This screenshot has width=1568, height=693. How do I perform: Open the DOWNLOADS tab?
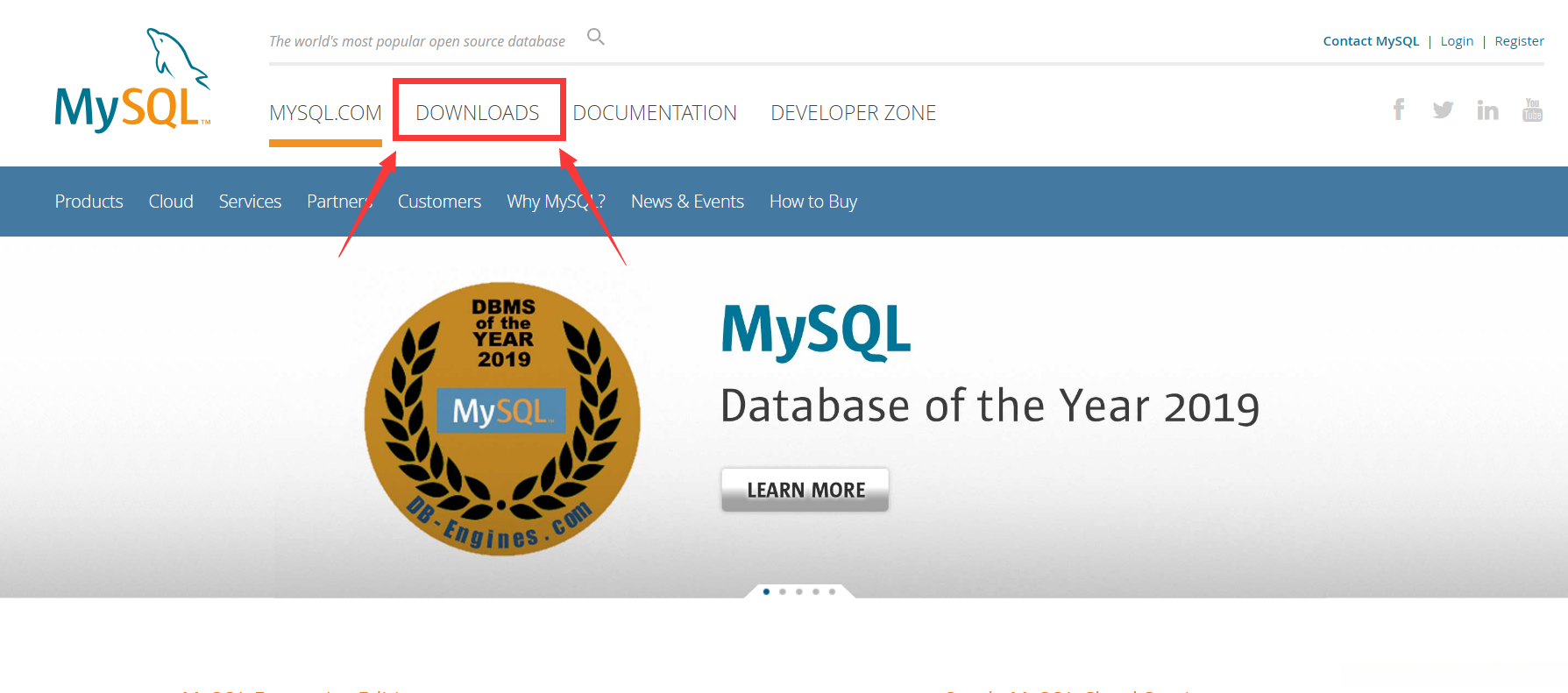point(478,113)
